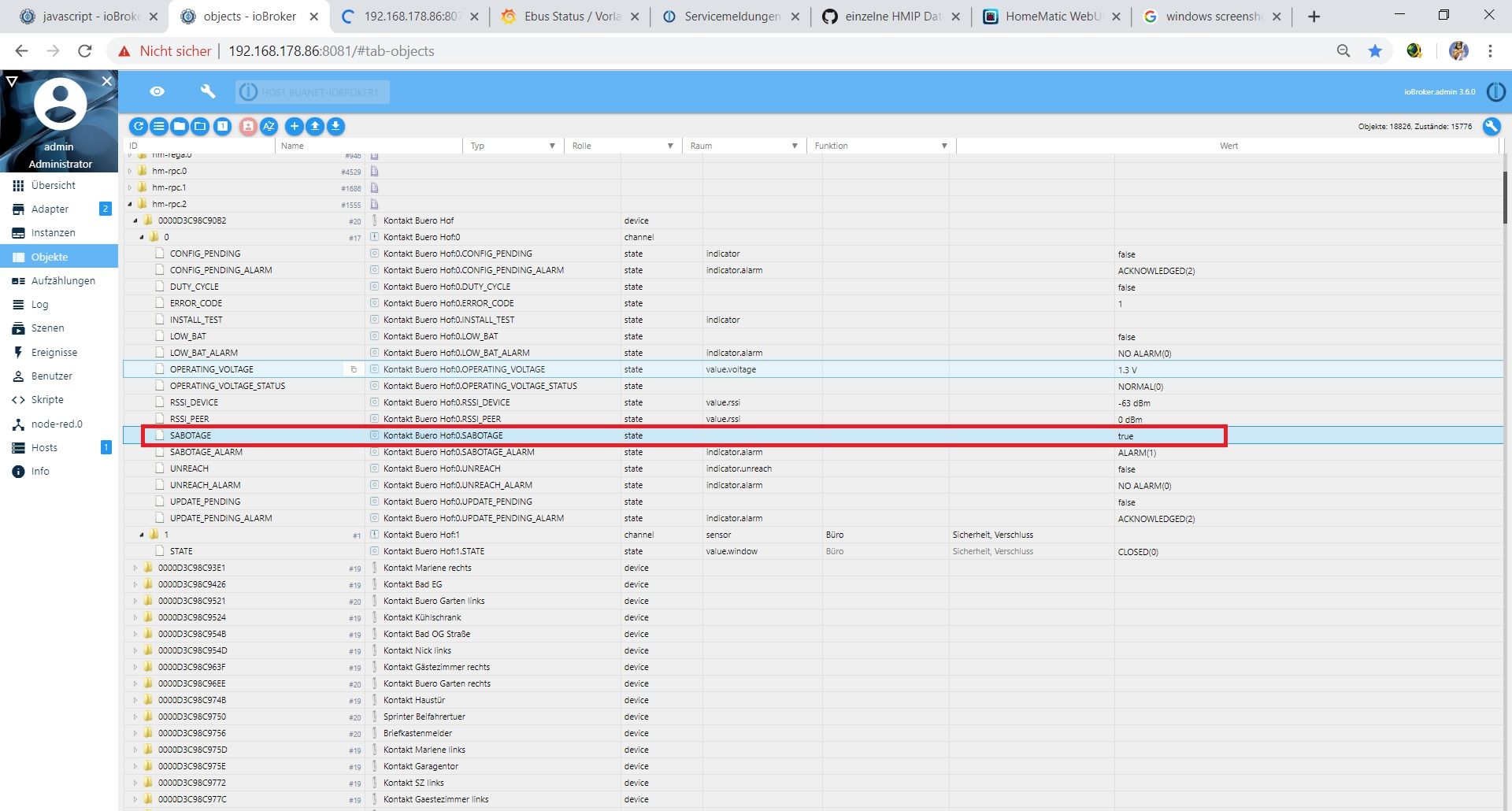Click ioBroker logo at top right
Viewport: 1512px width, 811px height.
pos(1495,91)
